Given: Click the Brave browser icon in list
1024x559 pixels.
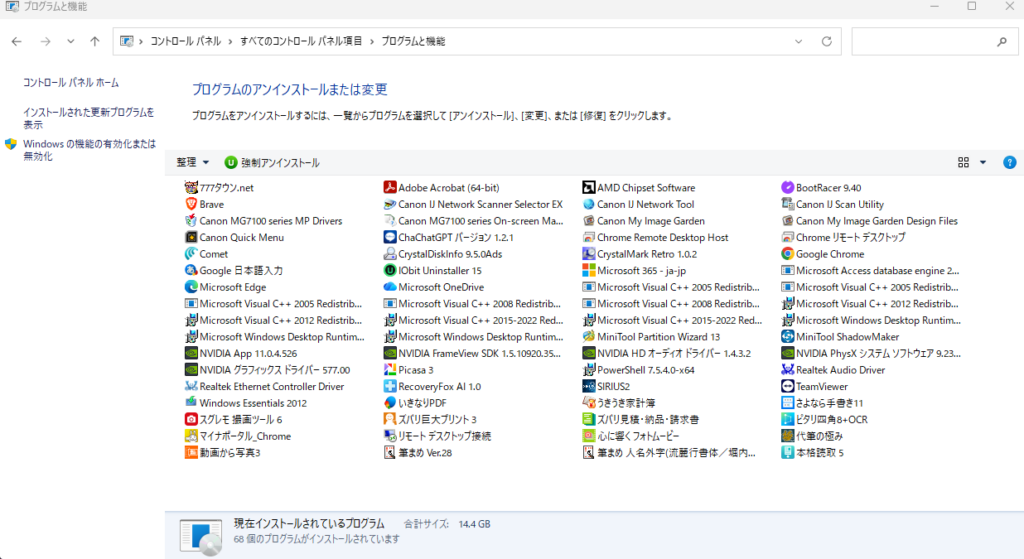Looking at the screenshot, I should (x=192, y=204).
